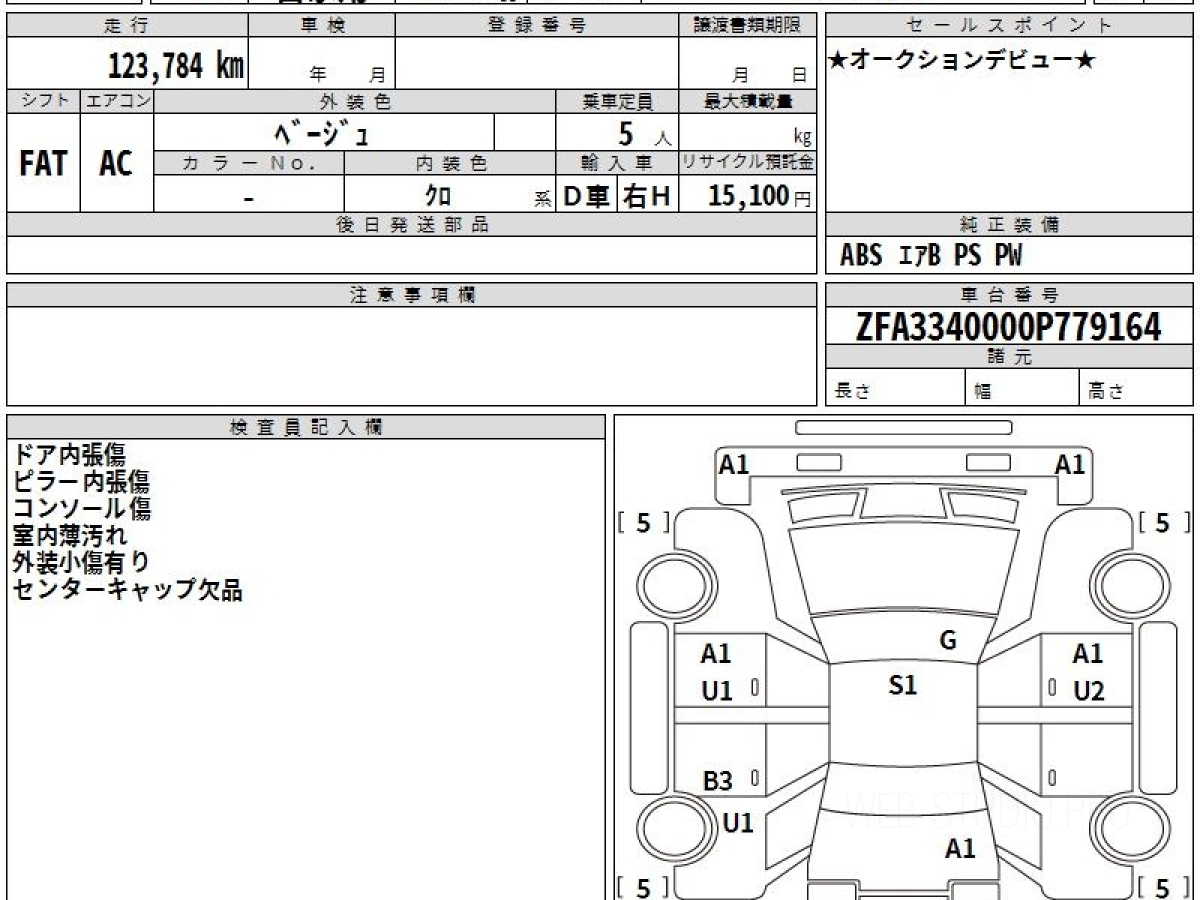Image resolution: width=1200 pixels, height=900 pixels.
Task: Select the ★オークションデビュー★ sales point text
Action: pyautogui.click(x=962, y=61)
